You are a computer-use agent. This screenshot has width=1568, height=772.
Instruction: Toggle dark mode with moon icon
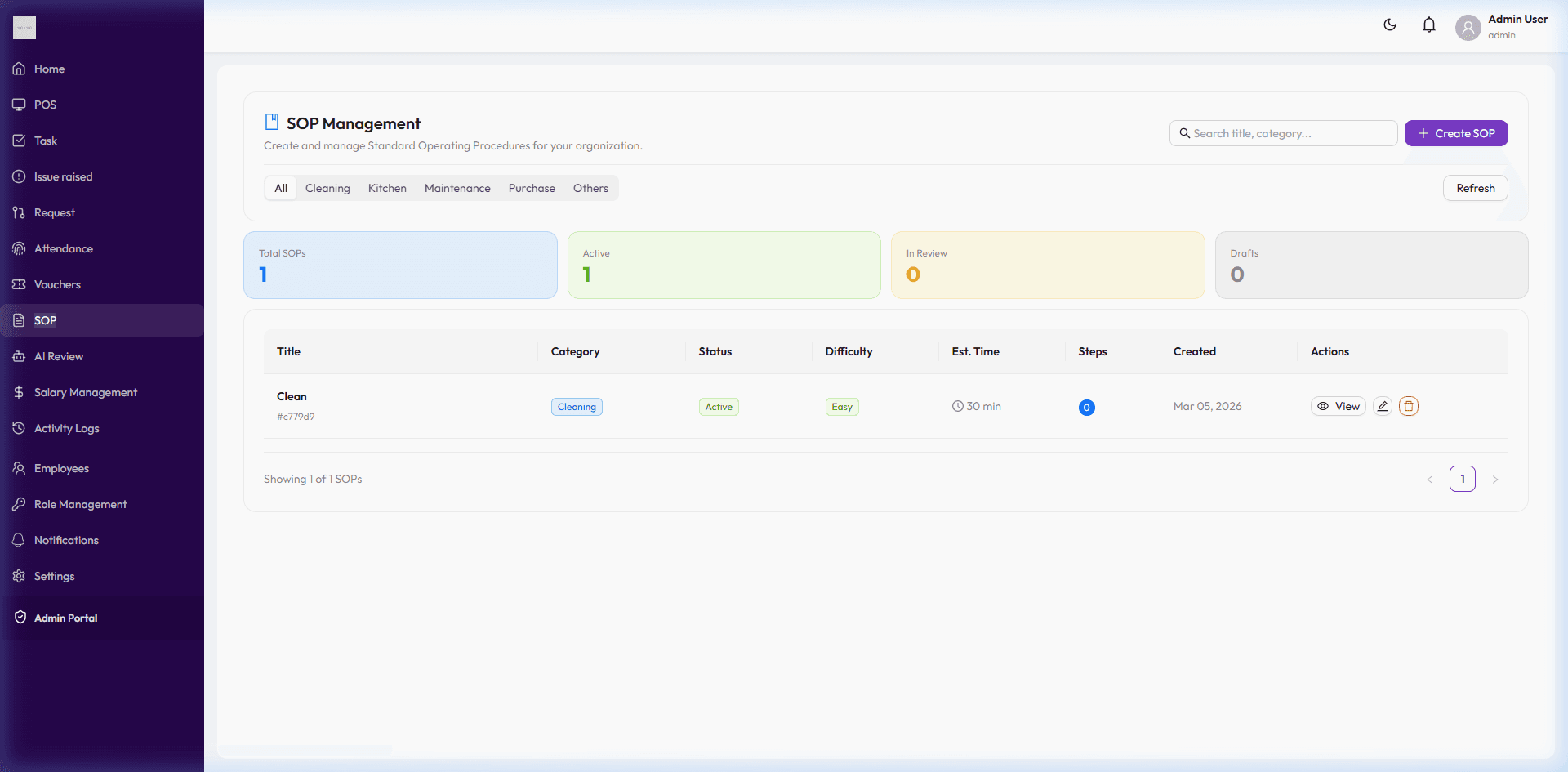1389,25
